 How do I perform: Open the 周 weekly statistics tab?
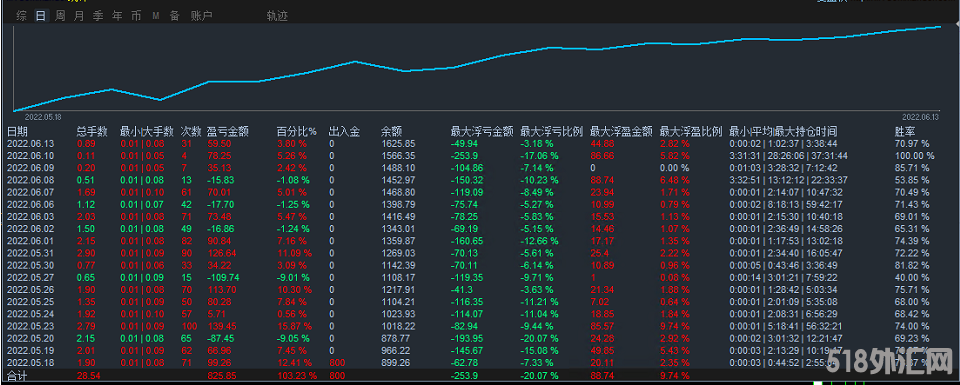pyautogui.click(x=60, y=16)
